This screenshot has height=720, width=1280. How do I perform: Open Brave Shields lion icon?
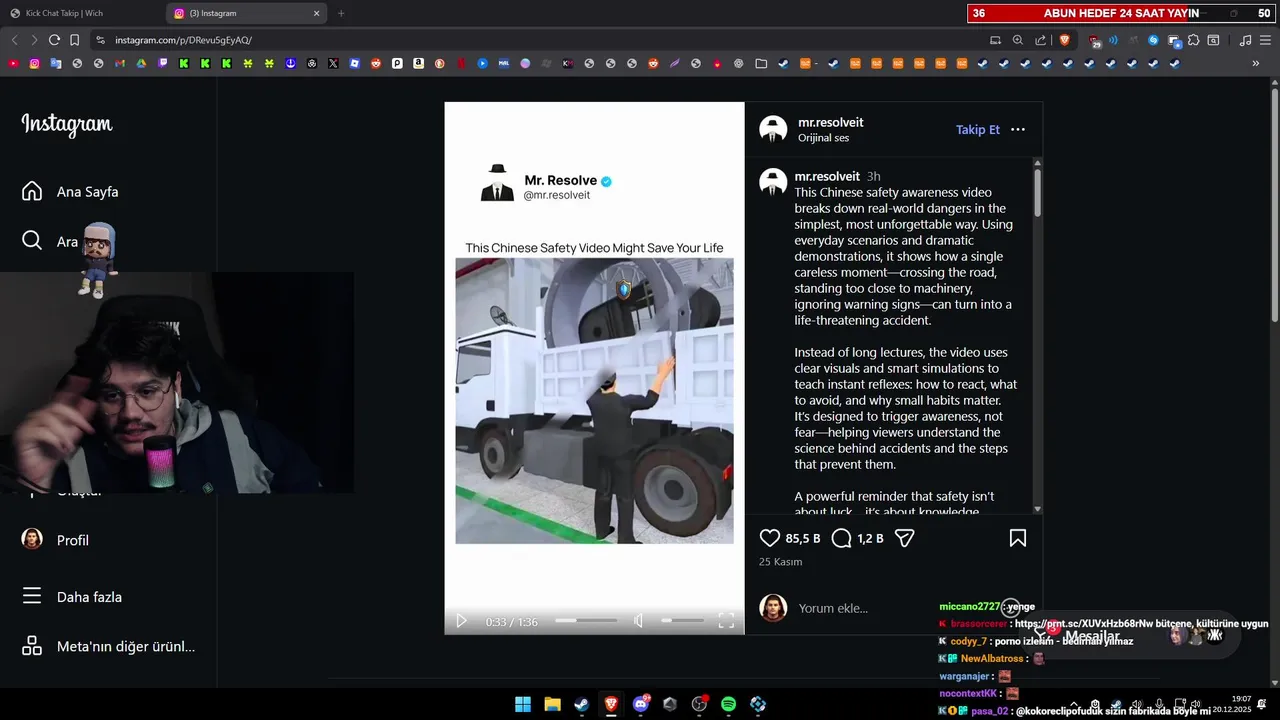pos(1064,40)
